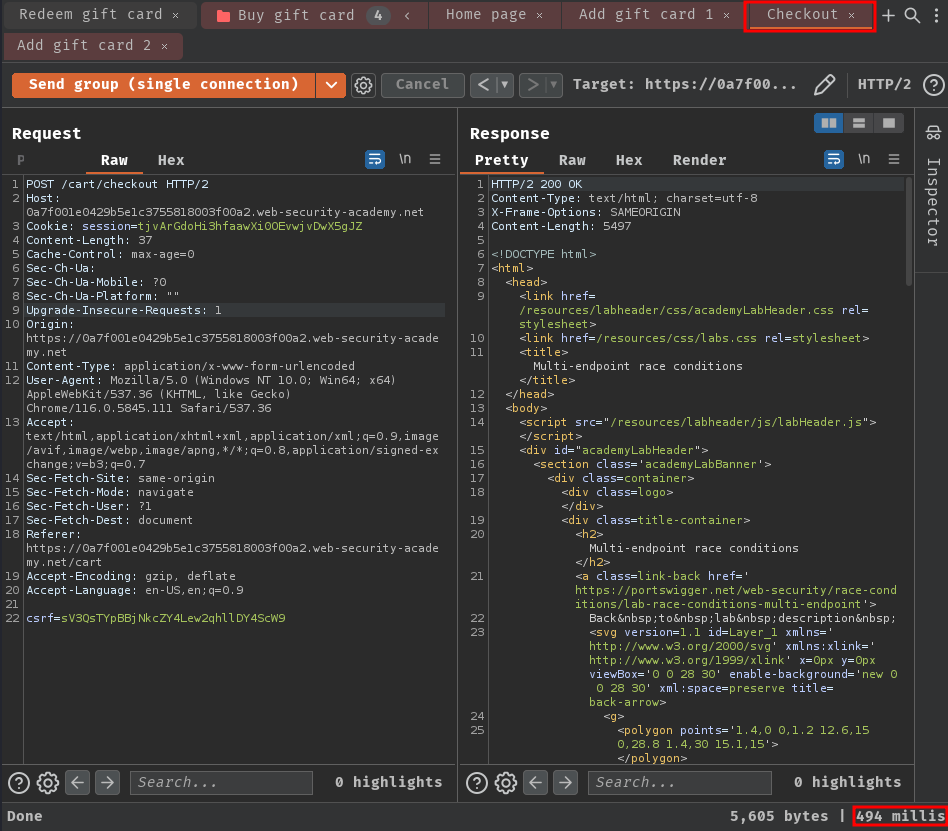Toggle line wrap in Request panel
This screenshot has height=831, width=948.
375,159
